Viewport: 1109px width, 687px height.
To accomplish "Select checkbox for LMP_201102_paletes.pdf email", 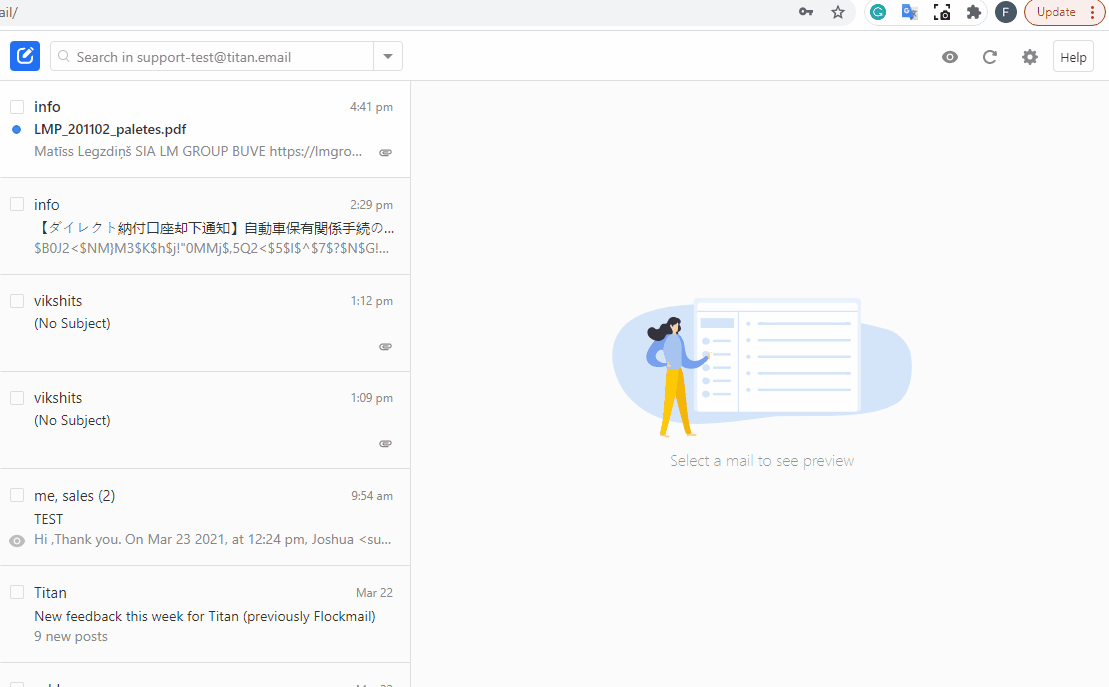I will (x=17, y=107).
